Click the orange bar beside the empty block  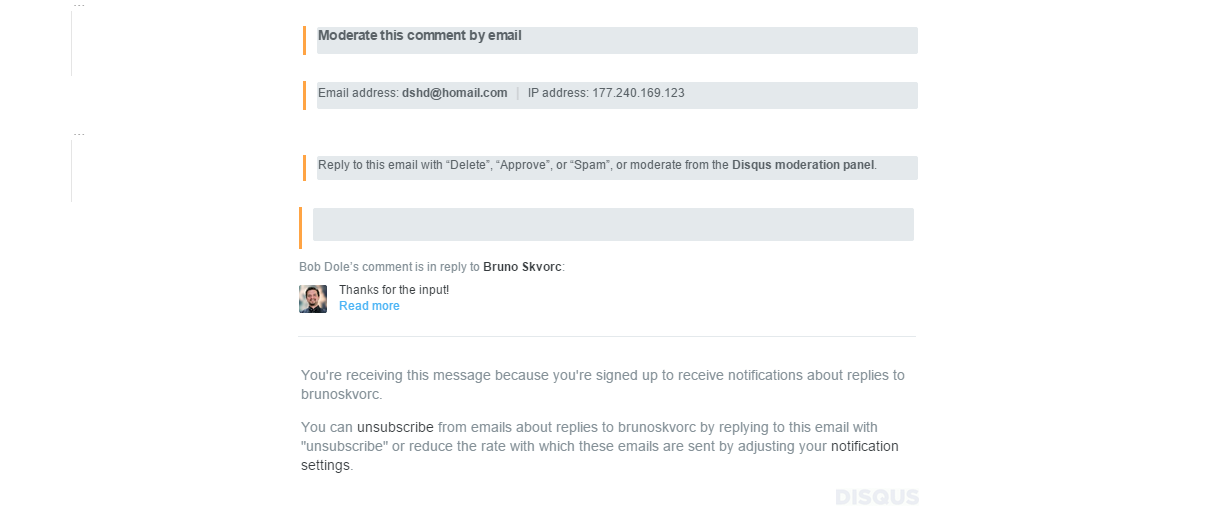300,228
